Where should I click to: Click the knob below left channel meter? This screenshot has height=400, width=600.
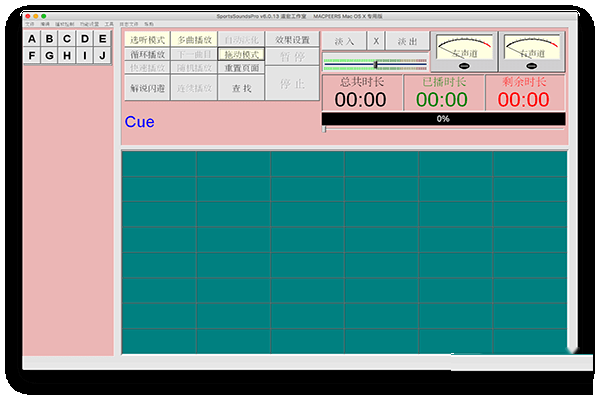(464, 66)
